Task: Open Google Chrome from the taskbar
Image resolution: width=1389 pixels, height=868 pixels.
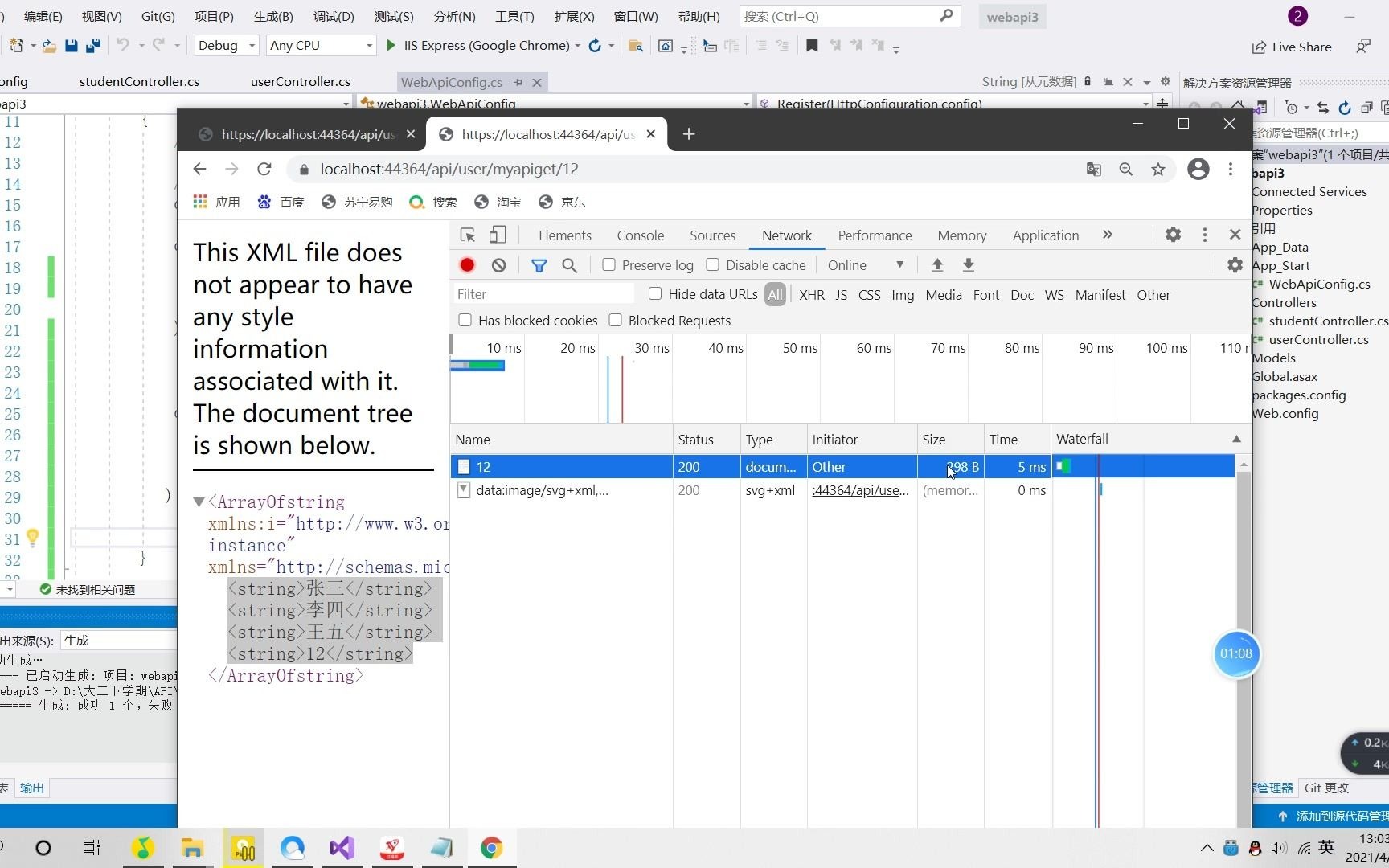Action: pos(490,848)
